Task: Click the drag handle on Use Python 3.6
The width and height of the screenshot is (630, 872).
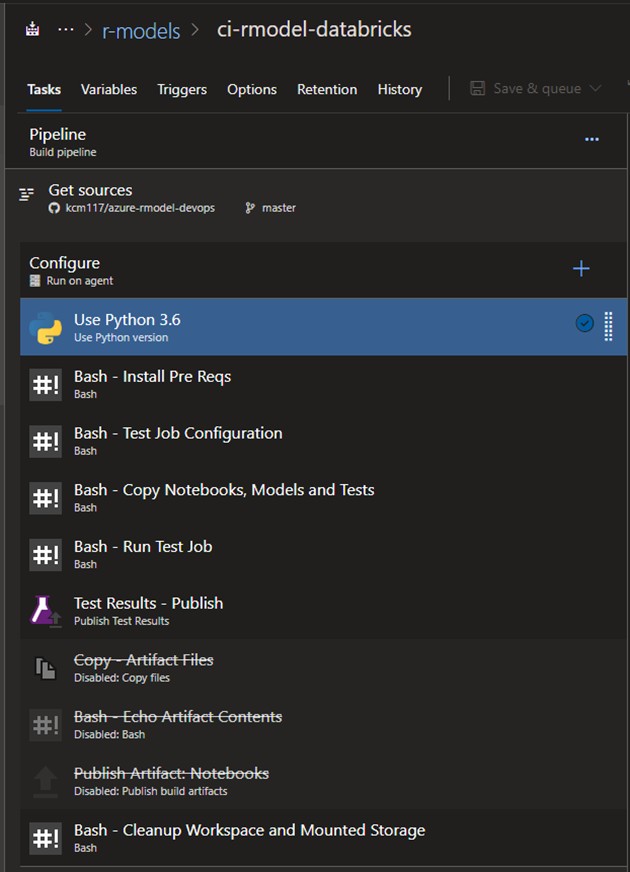Action: click(x=608, y=326)
